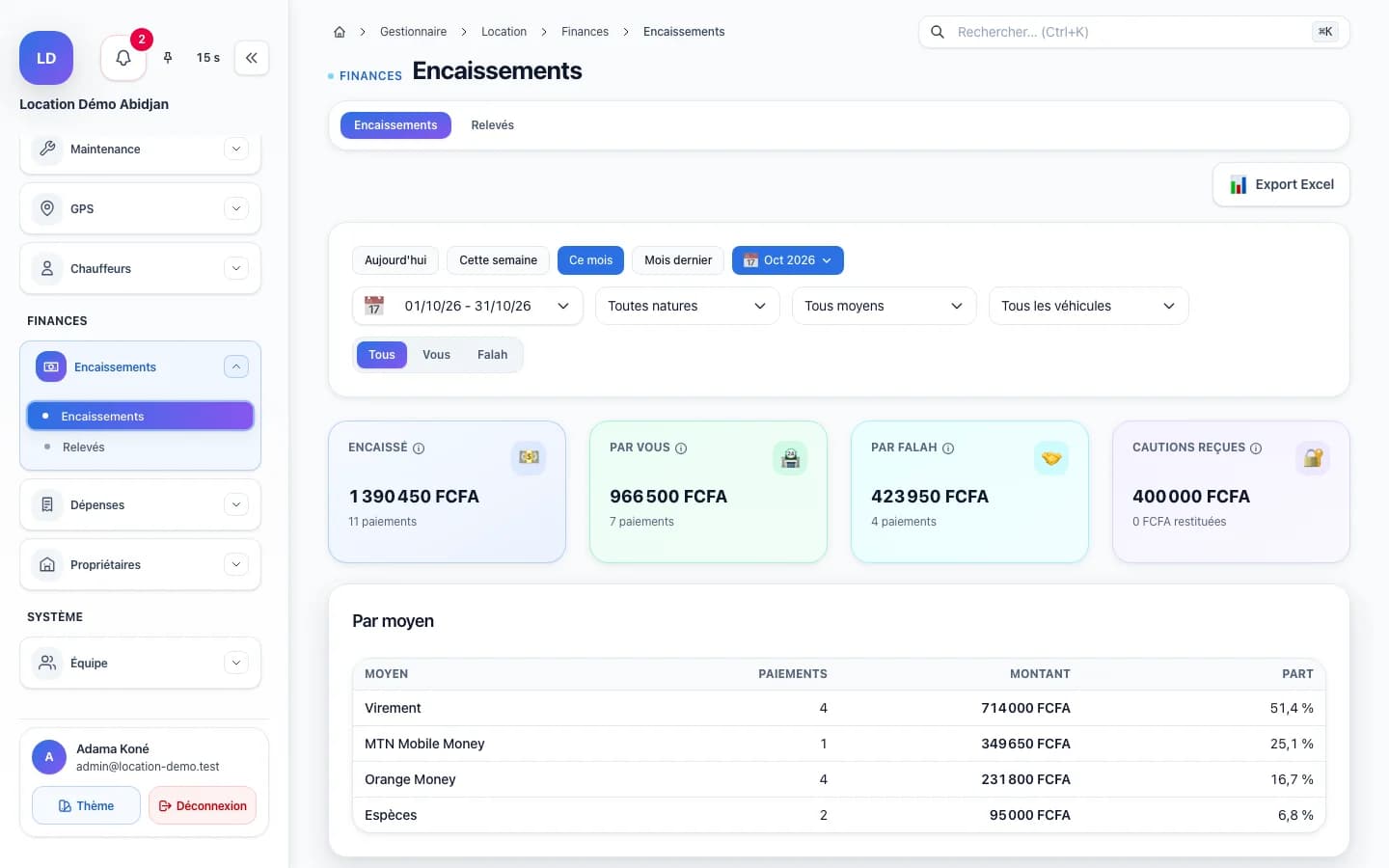Click the home breadcrumb icon
Viewport: 1389px width, 868px height.
[340, 32]
